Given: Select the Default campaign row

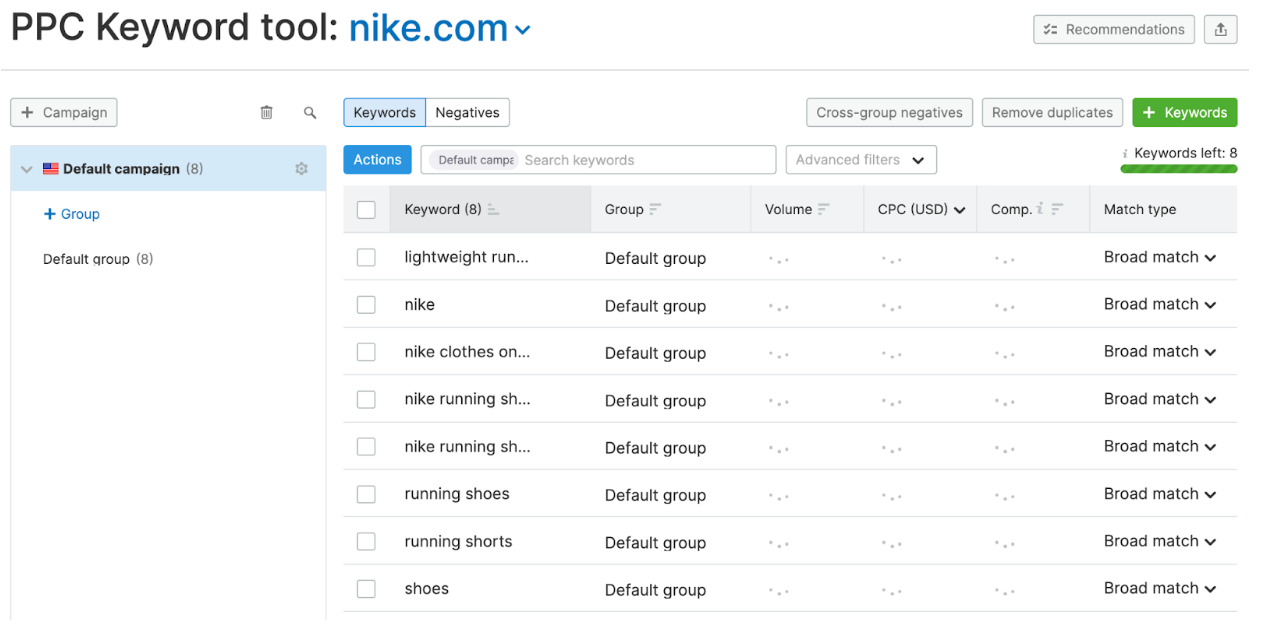Looking at the screenshot, I should (x=168, y=169).
